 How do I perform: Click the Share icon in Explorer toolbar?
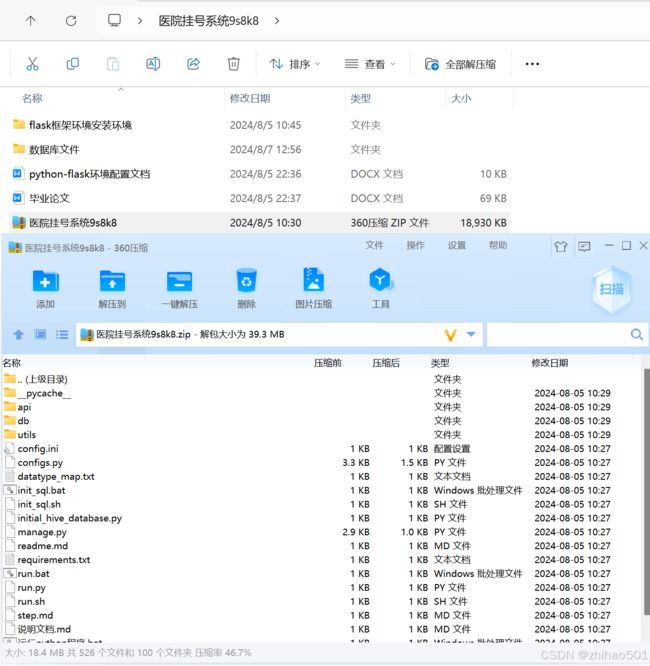[x=193, y=64]
